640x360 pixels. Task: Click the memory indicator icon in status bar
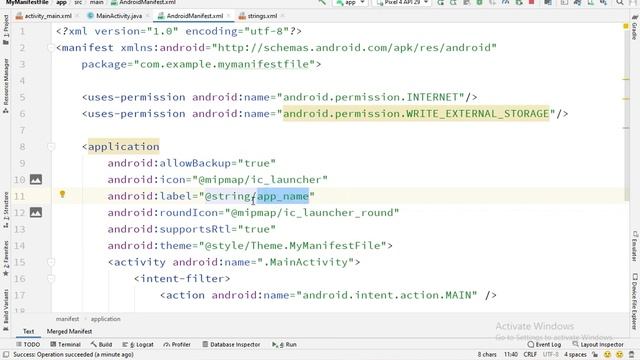(632, 354)
